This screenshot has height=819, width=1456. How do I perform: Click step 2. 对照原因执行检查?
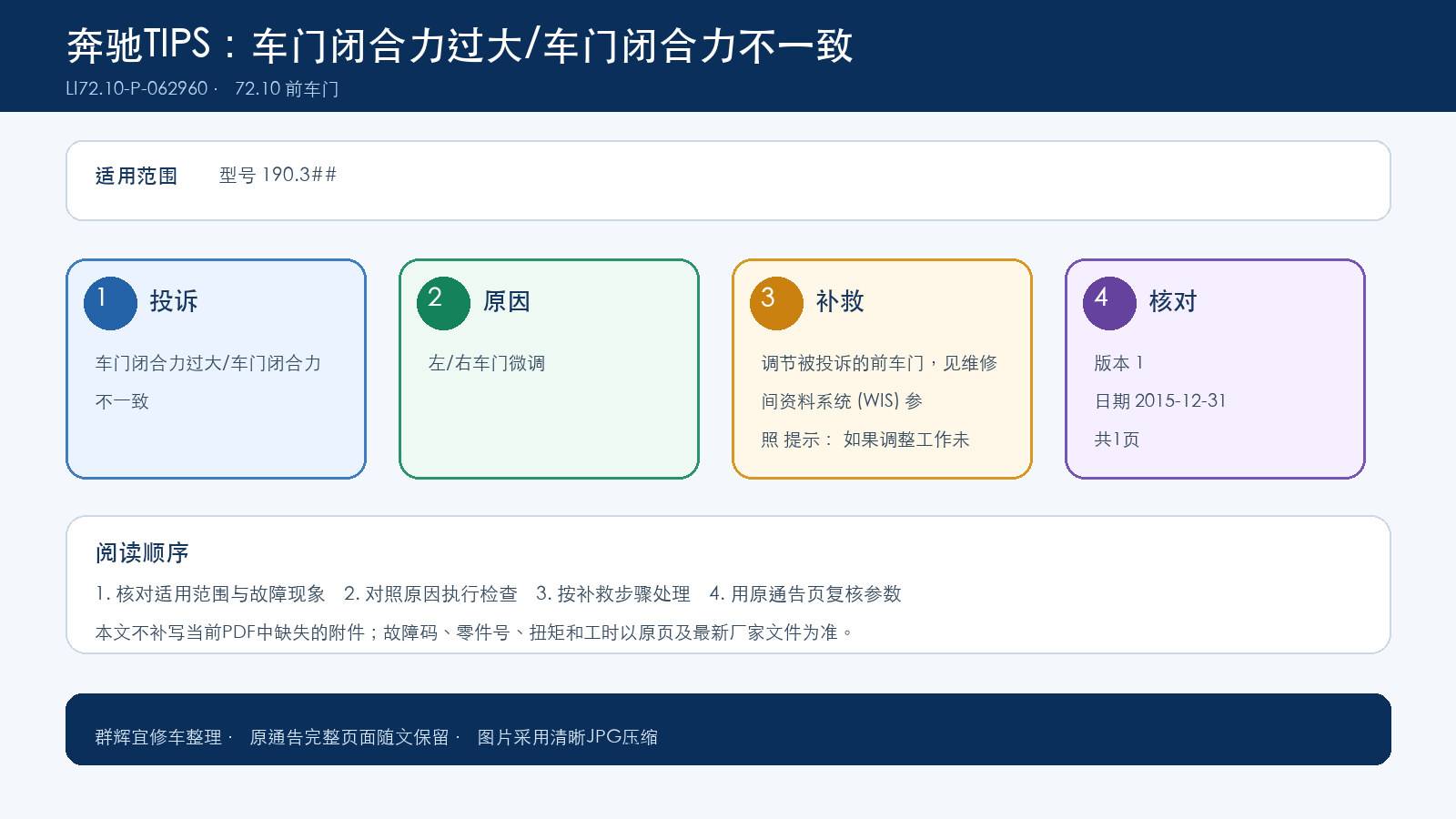pos(430,594)
